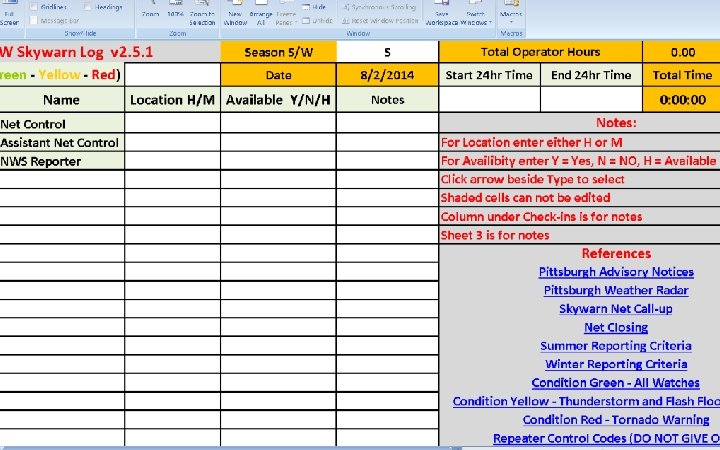This screenshot has height=450, width=720.
Task: Open the Repeater Control Codes link
Action: point(607,439)
